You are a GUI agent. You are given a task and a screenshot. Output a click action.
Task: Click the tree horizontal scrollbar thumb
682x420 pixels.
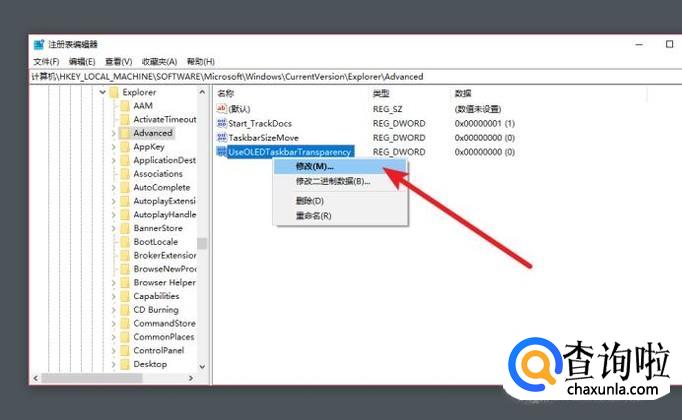pos(92,378)
